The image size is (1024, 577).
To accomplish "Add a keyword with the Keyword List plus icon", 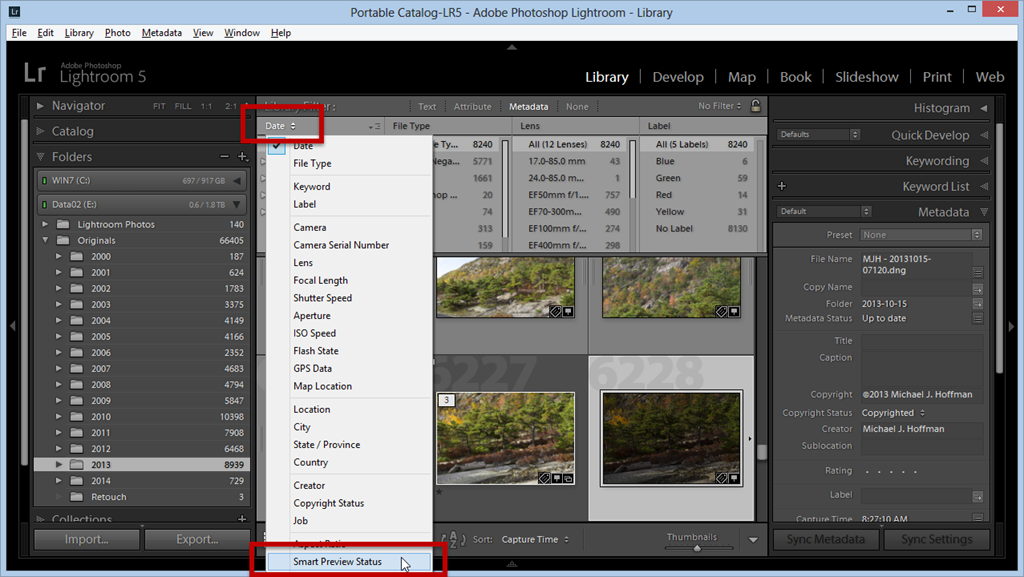I will coord(782,186).
